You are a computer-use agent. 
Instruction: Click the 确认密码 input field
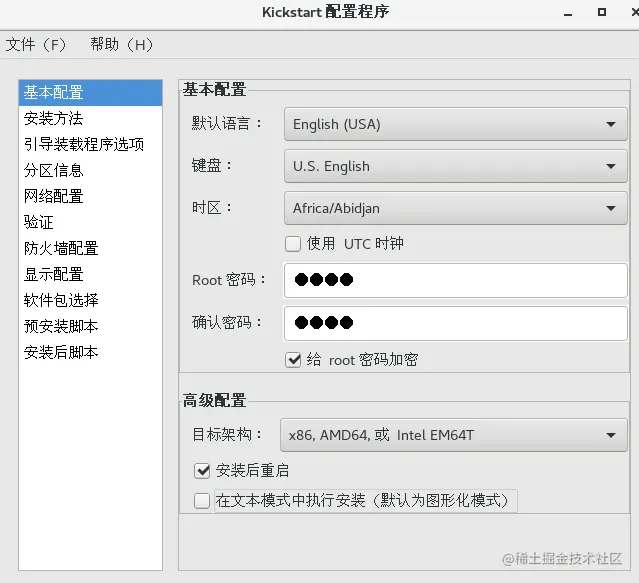456,323
